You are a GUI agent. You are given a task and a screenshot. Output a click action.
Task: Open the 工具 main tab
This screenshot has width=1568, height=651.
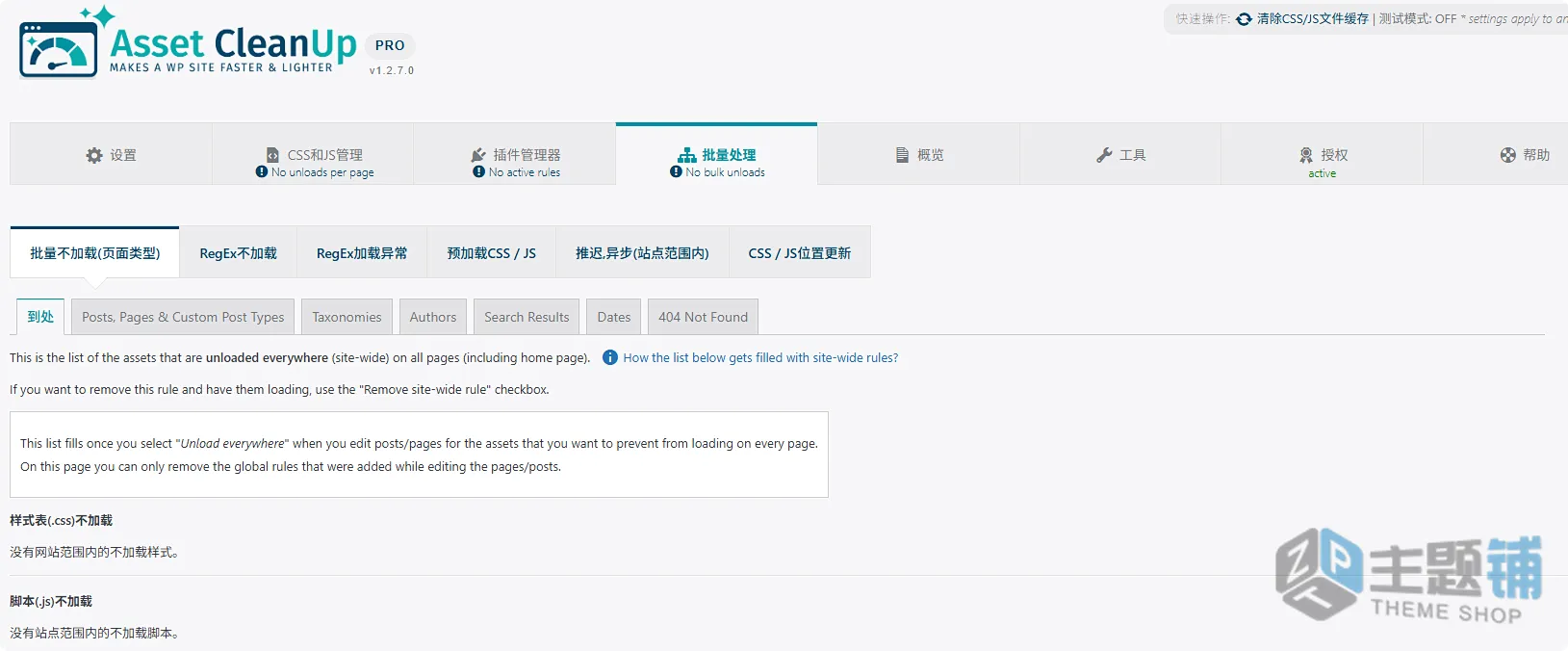(x=1120, y=154)
